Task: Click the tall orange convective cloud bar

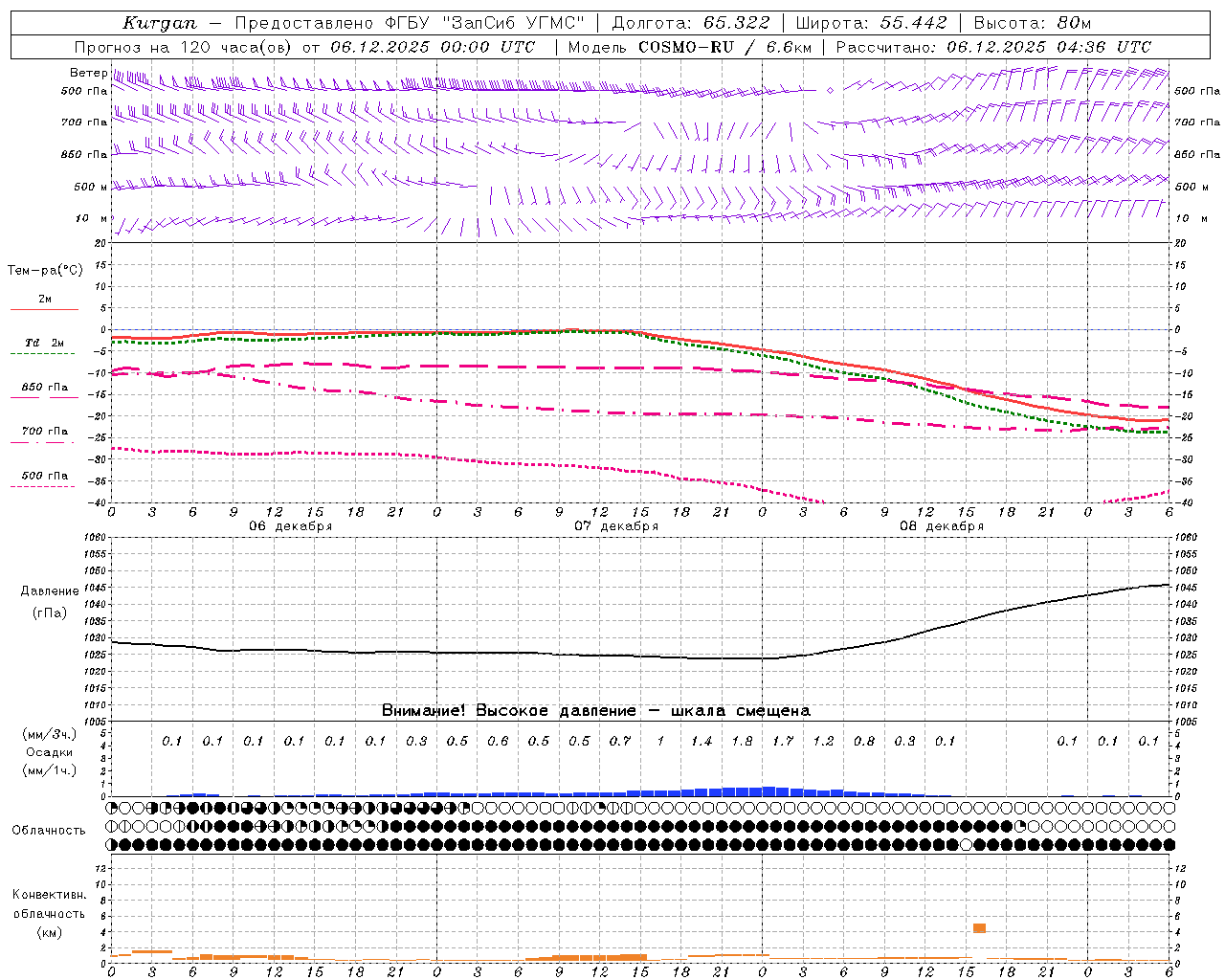Action: (x=979, y=928)
